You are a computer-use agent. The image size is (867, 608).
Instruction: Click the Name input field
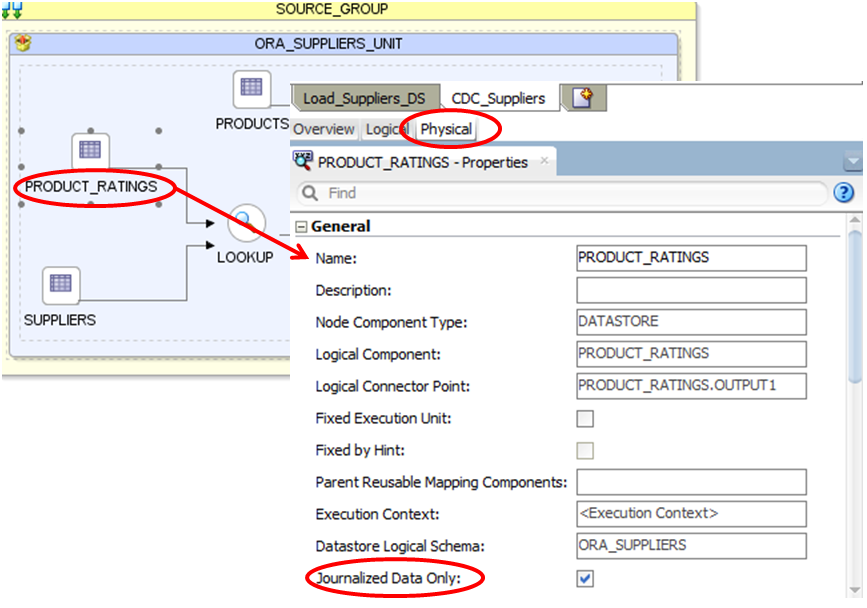click(x=691, y=258)
